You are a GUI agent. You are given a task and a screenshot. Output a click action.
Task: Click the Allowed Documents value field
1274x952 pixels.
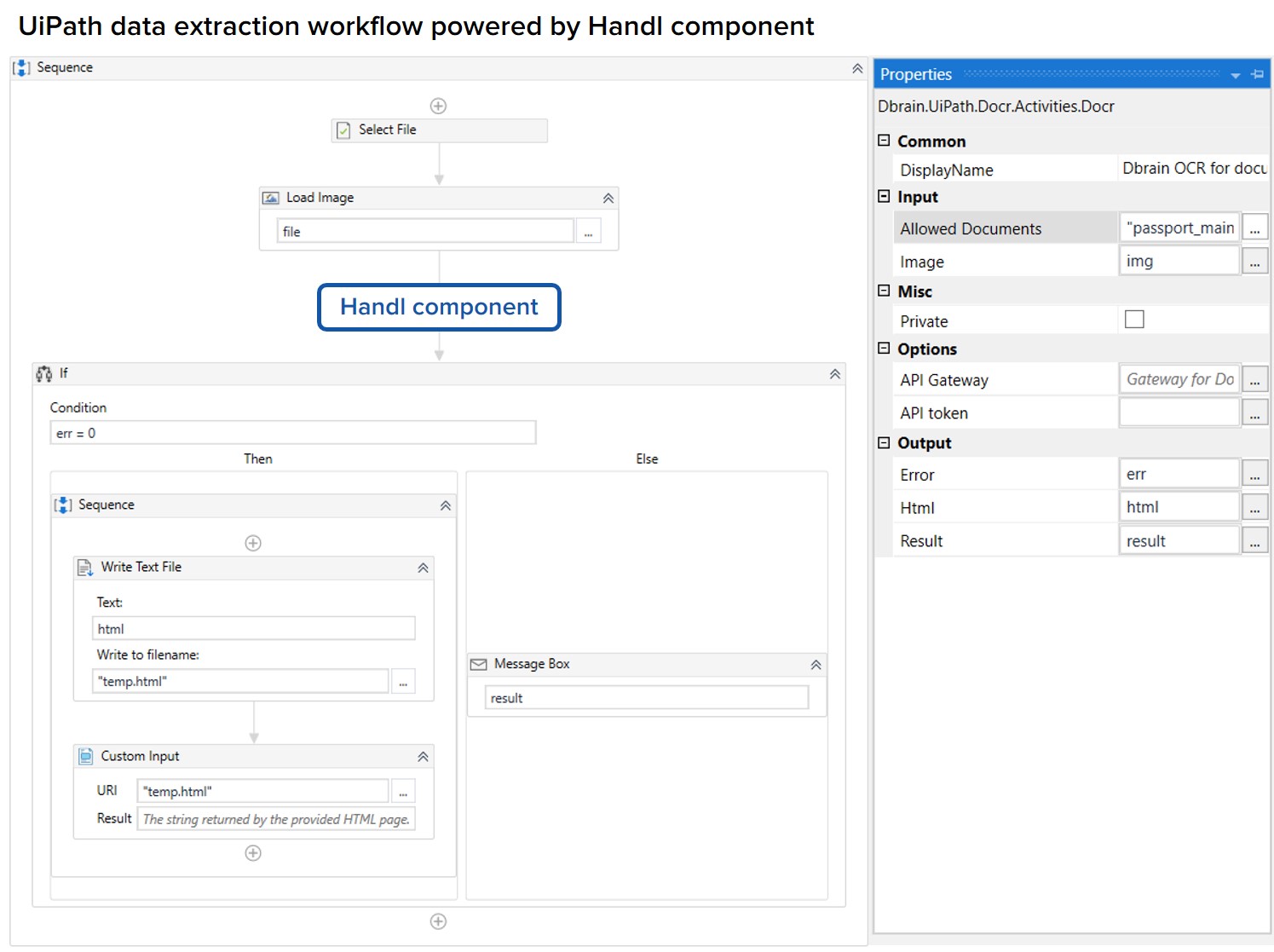pos(1179,228)
